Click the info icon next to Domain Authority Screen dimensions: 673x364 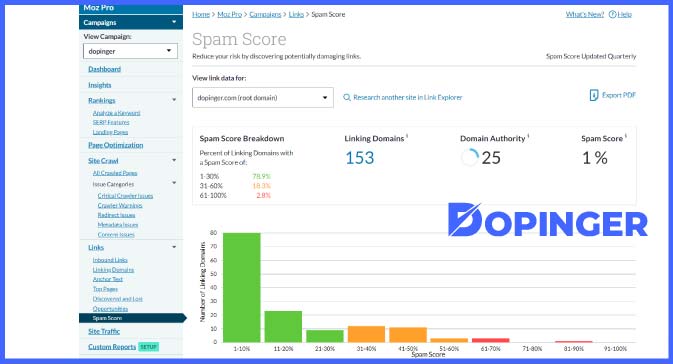[x=528, y=136]
